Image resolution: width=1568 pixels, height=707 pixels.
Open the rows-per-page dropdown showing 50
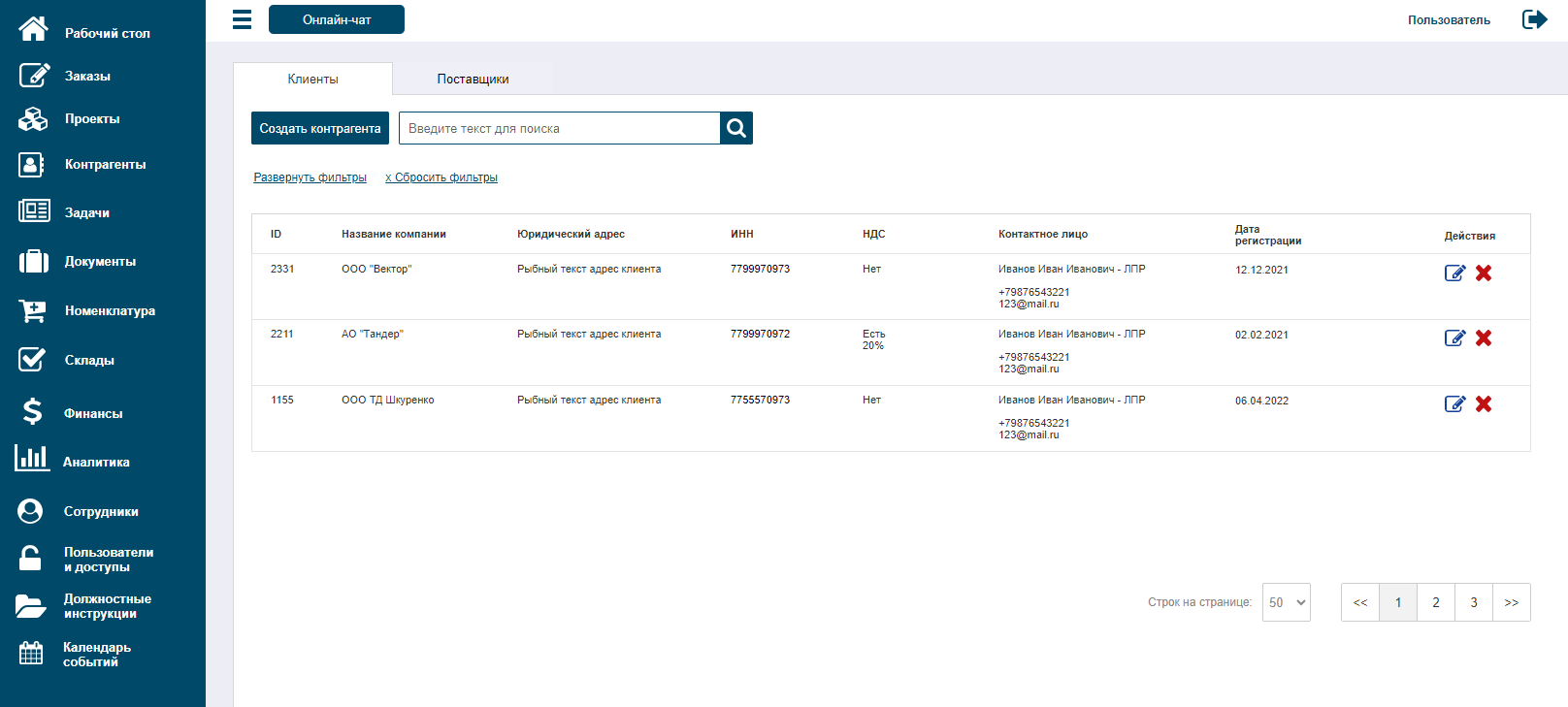pyautogui.click(x=1287, y=602)
